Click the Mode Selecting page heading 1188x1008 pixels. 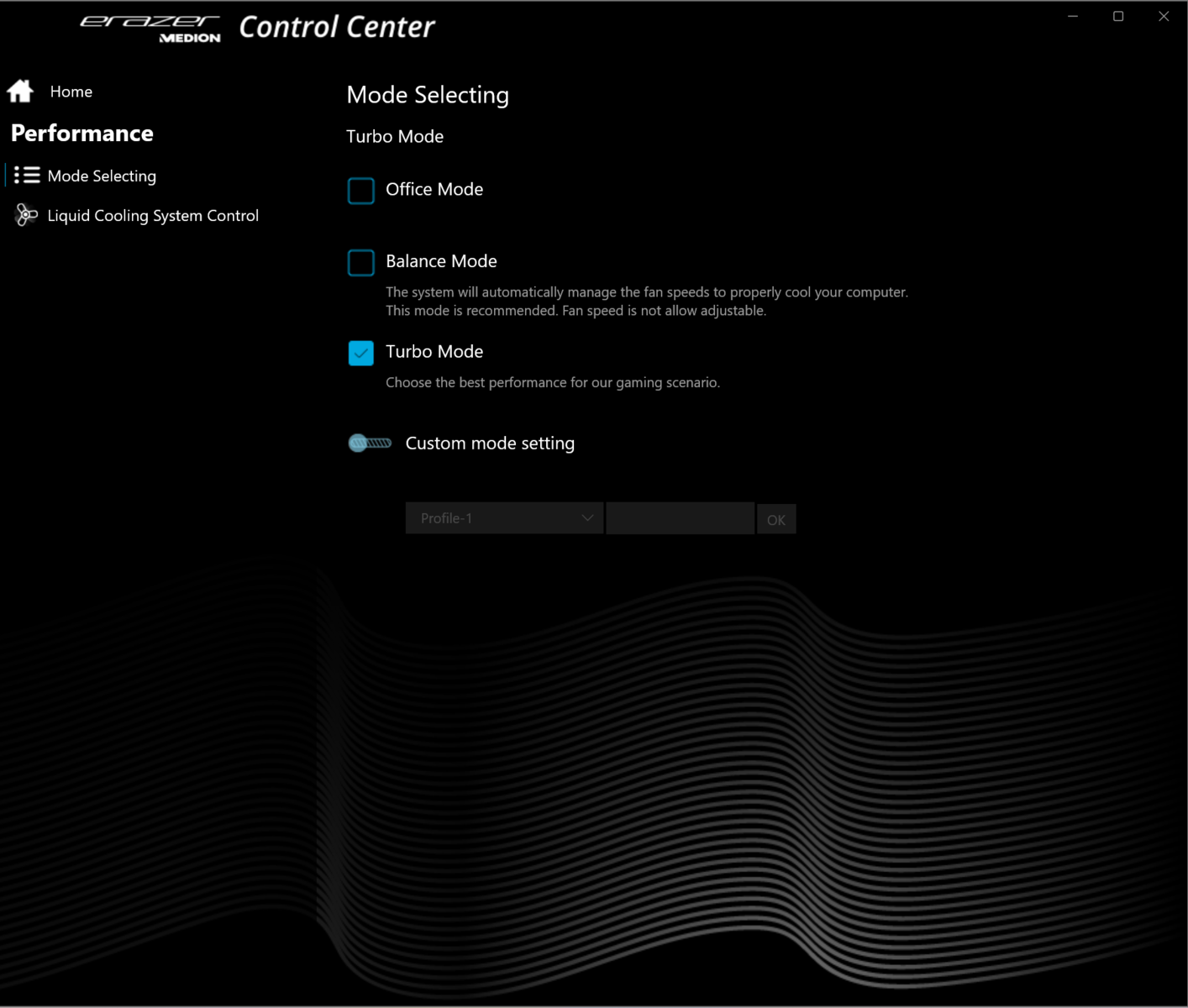(428, 95)
